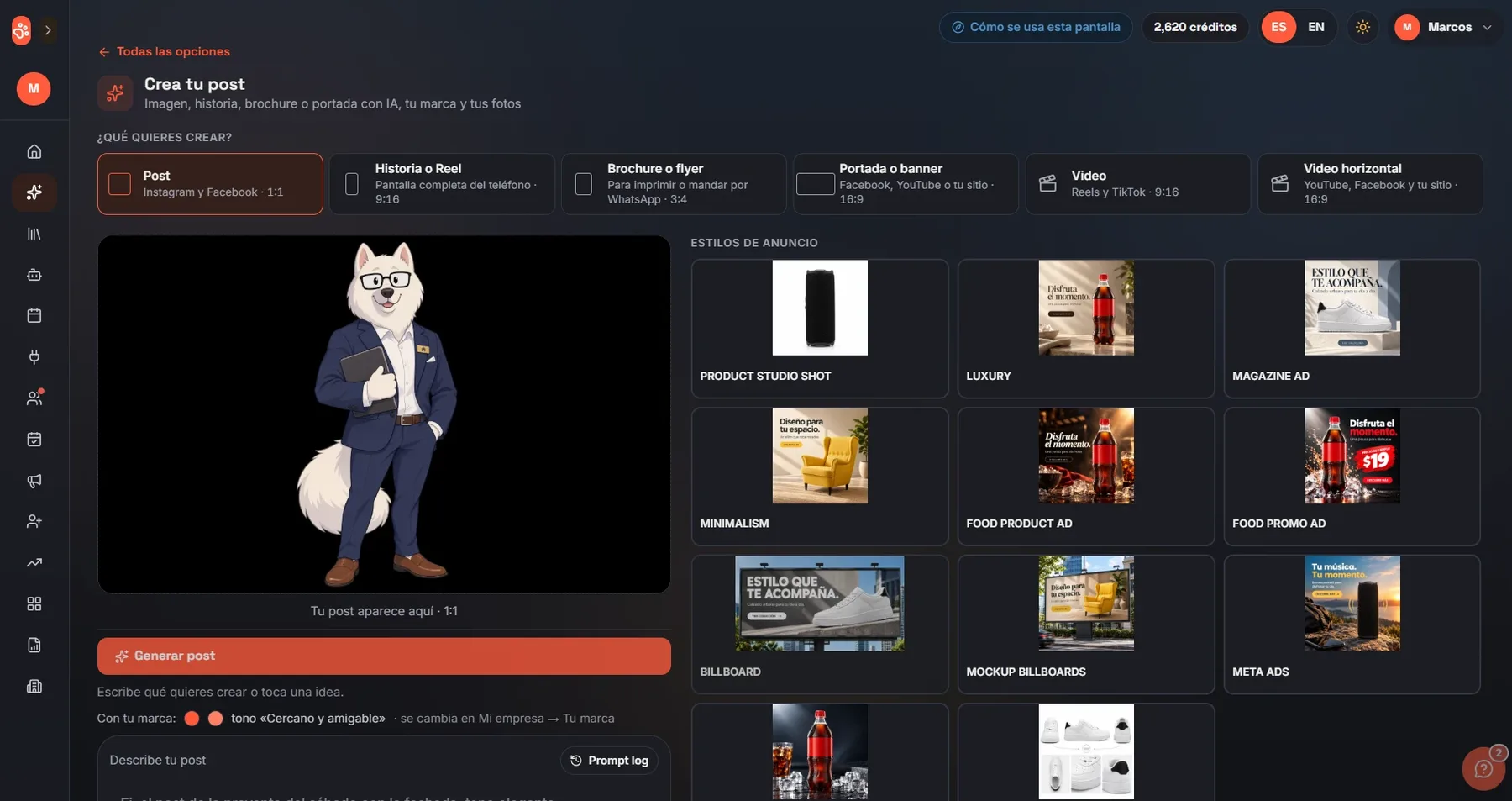The image size is (1512, 801).
Task: Open the plug integrations icon in the sidebar
Action: (x=34, y=357)
